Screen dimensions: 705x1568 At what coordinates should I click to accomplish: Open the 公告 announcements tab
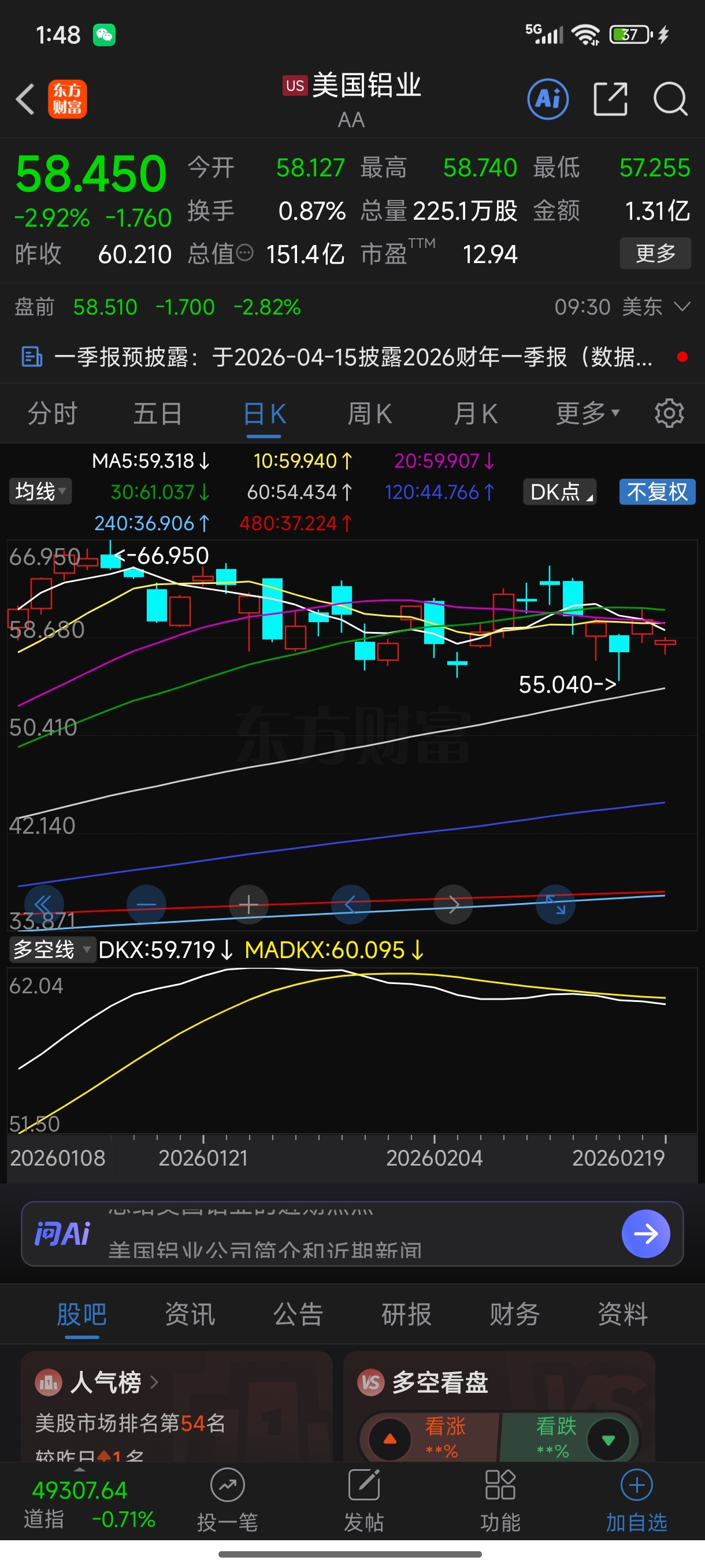click(298, 1314)
